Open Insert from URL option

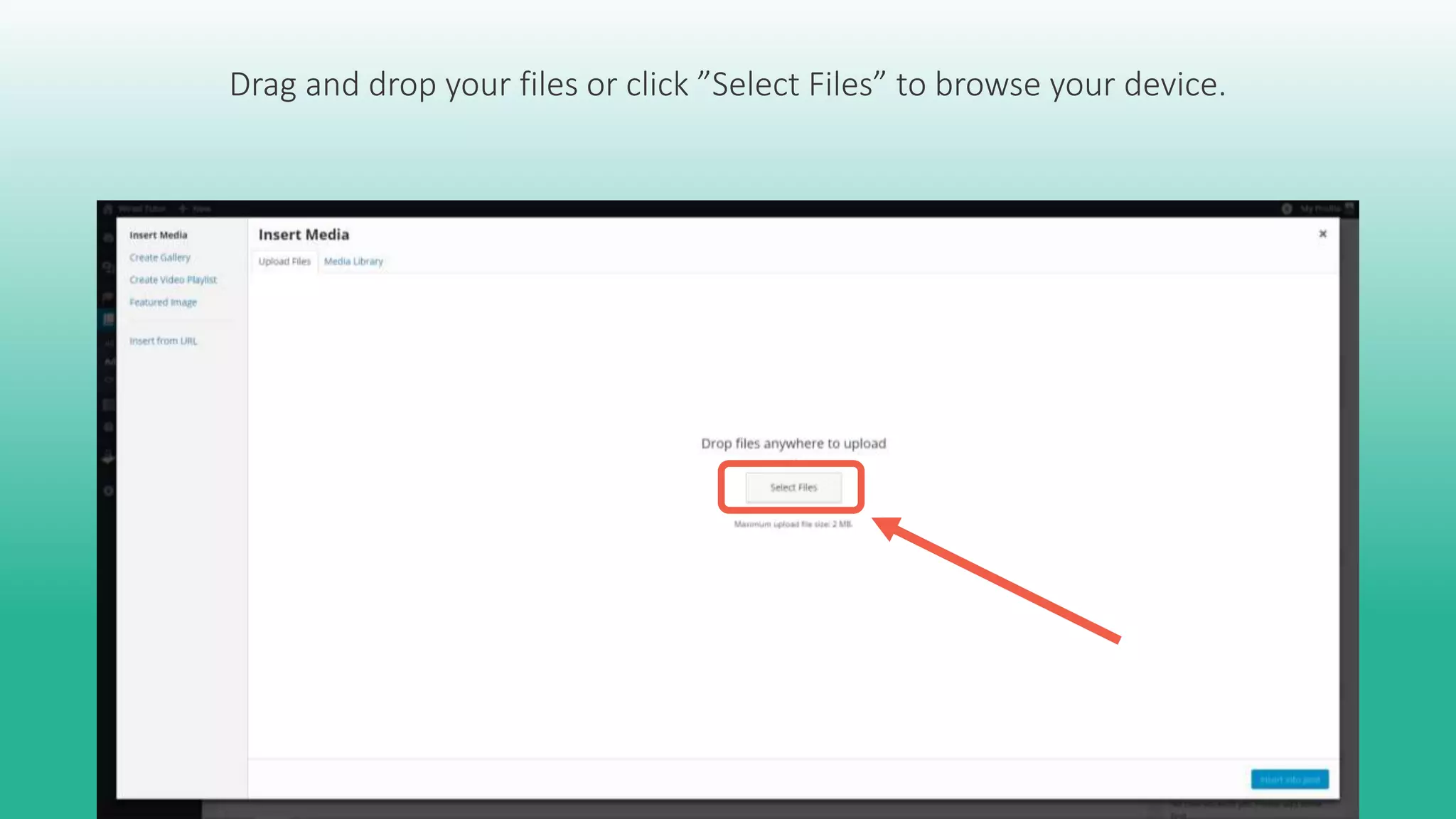click(x=164, y=341)
